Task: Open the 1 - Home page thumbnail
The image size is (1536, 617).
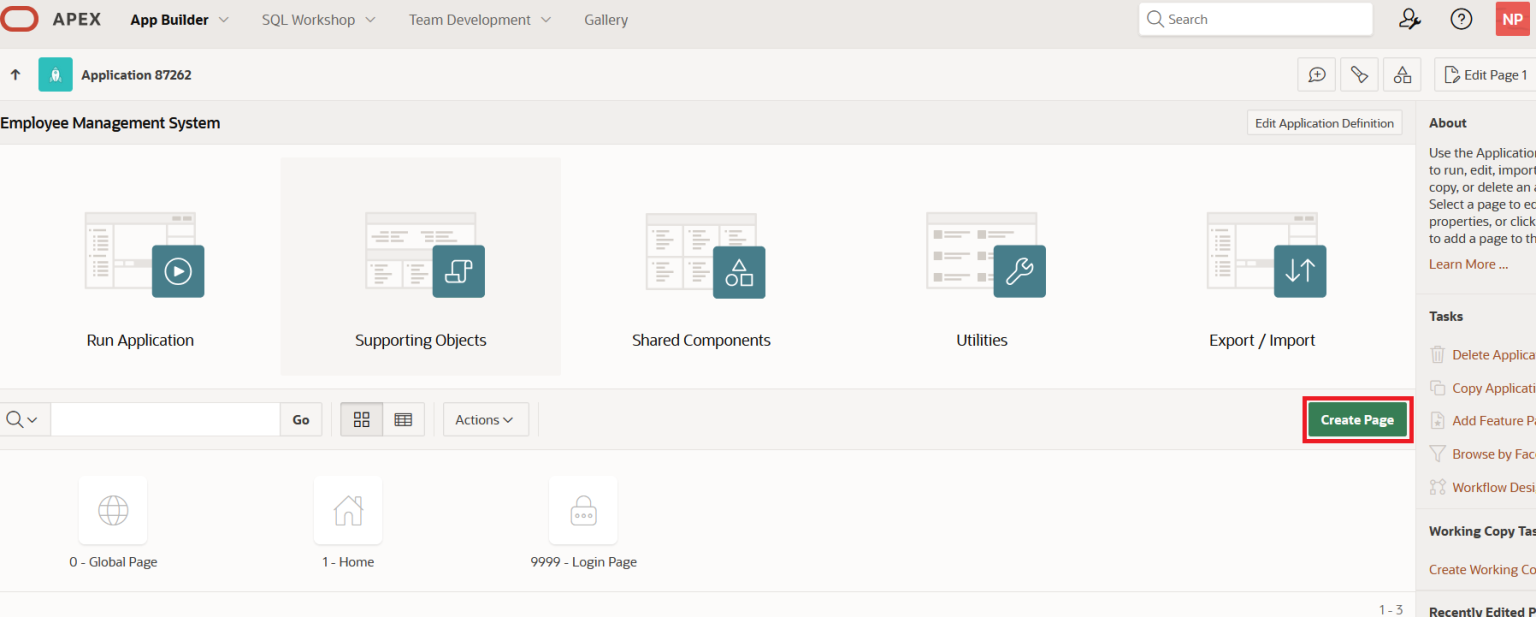Action: 348,510
